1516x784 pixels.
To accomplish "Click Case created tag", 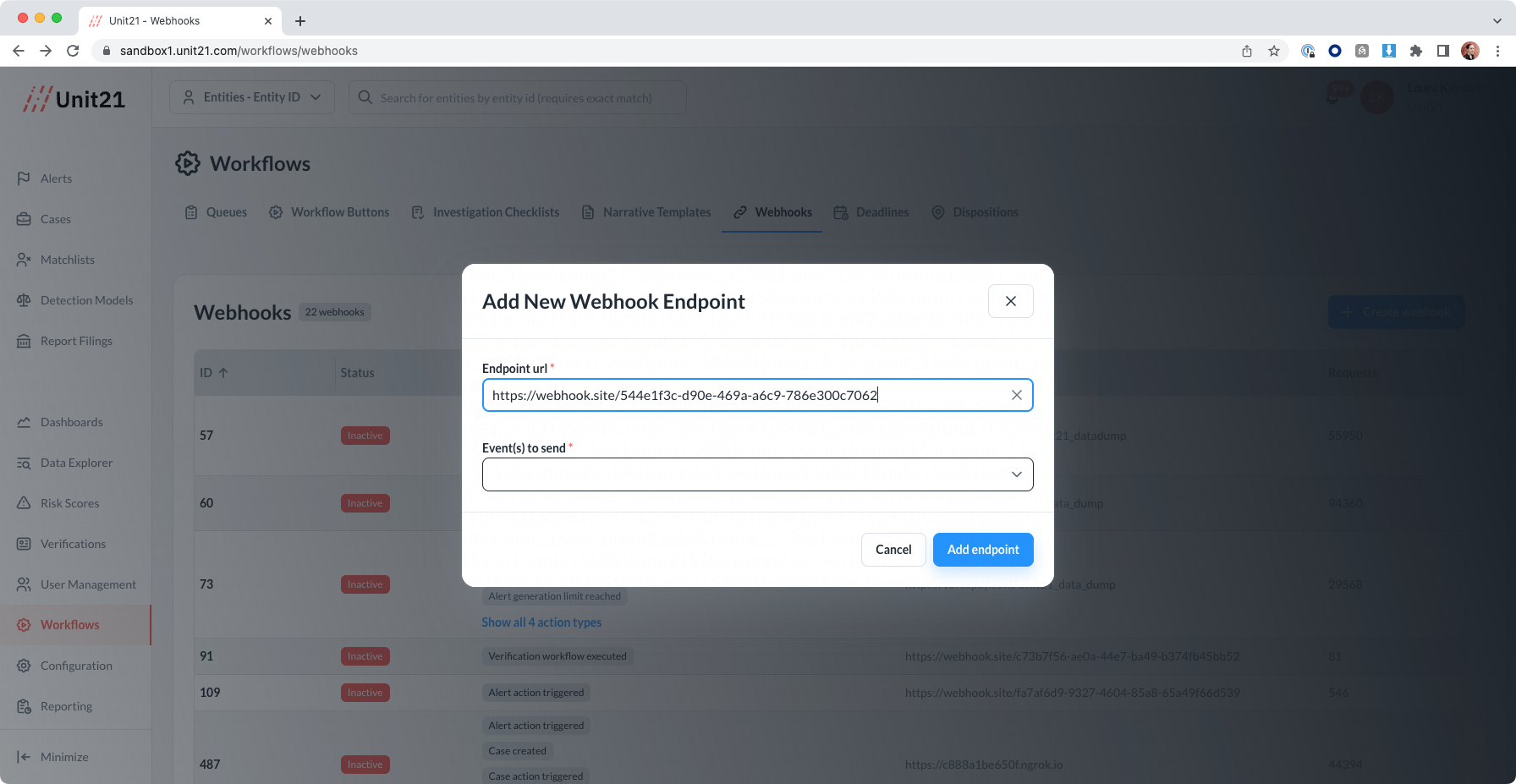I will pyautogui.click(x=517, y=751).
